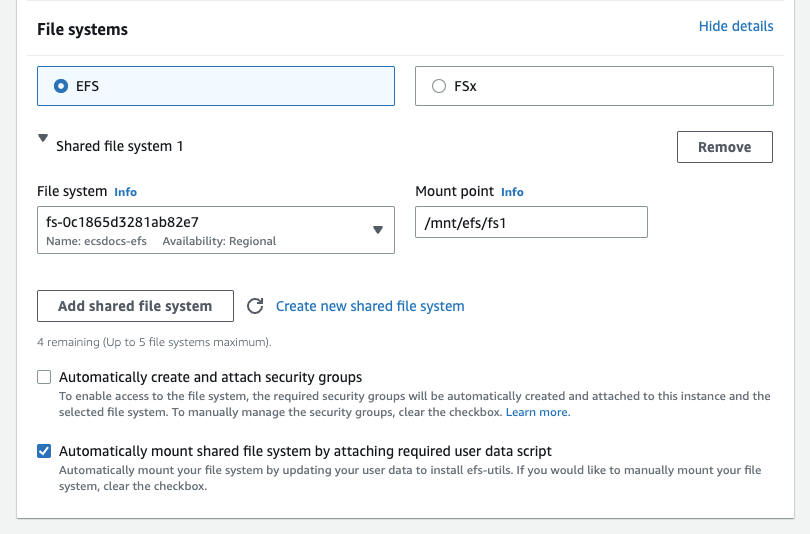810x534 pixels.
Task: Click the Shared file system 1 heading text
Action: [120, 146]
